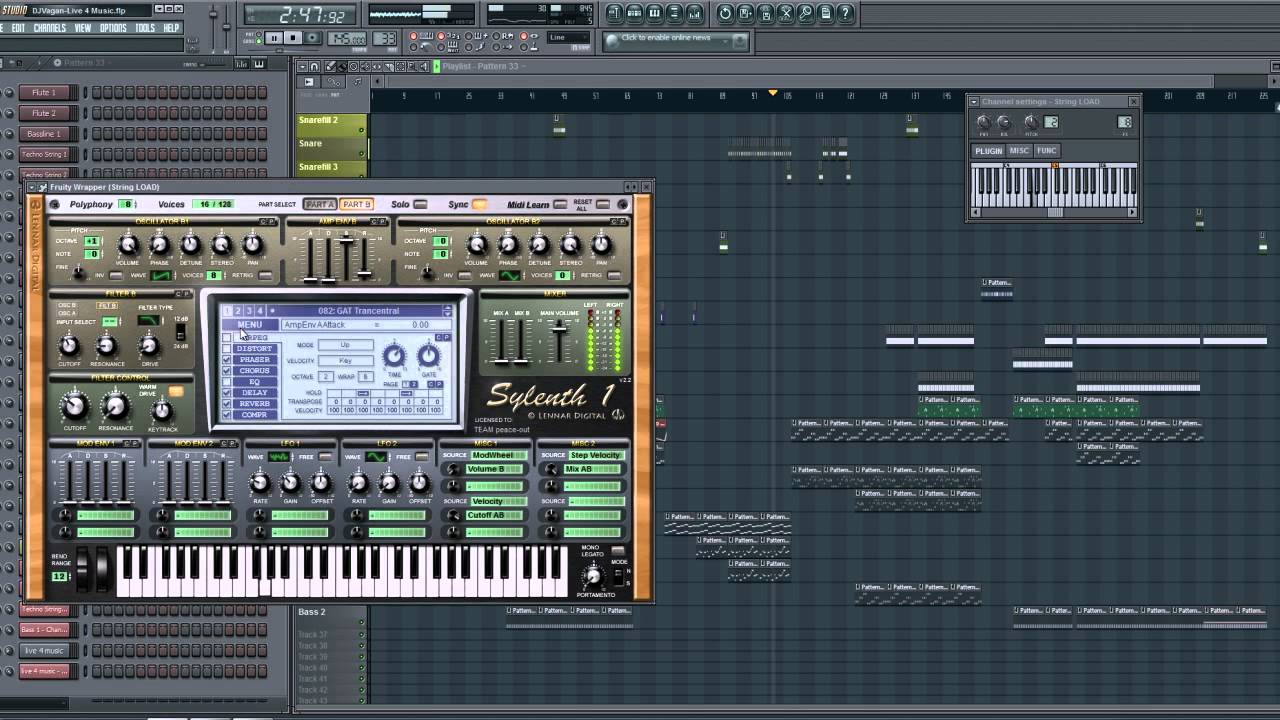Open the browser toolbar icon

point(675,13)
